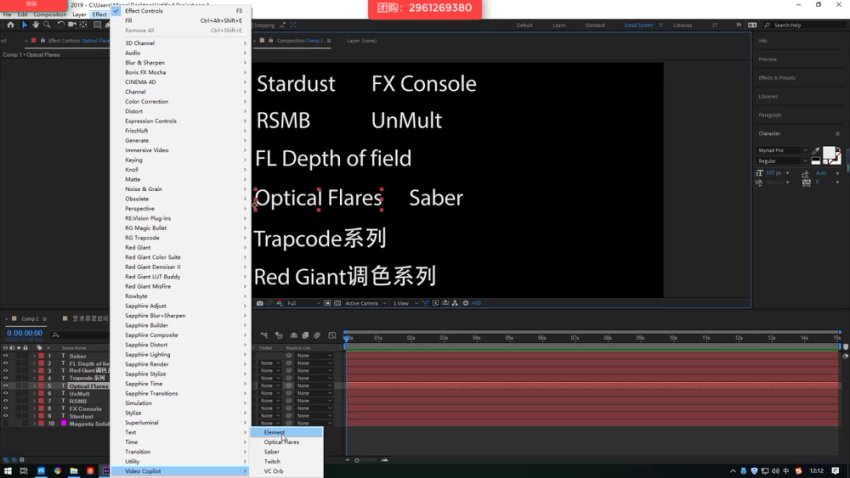Select the Selection arrow tool
Screen dimensions: 850x478
[x=24, y=25]
